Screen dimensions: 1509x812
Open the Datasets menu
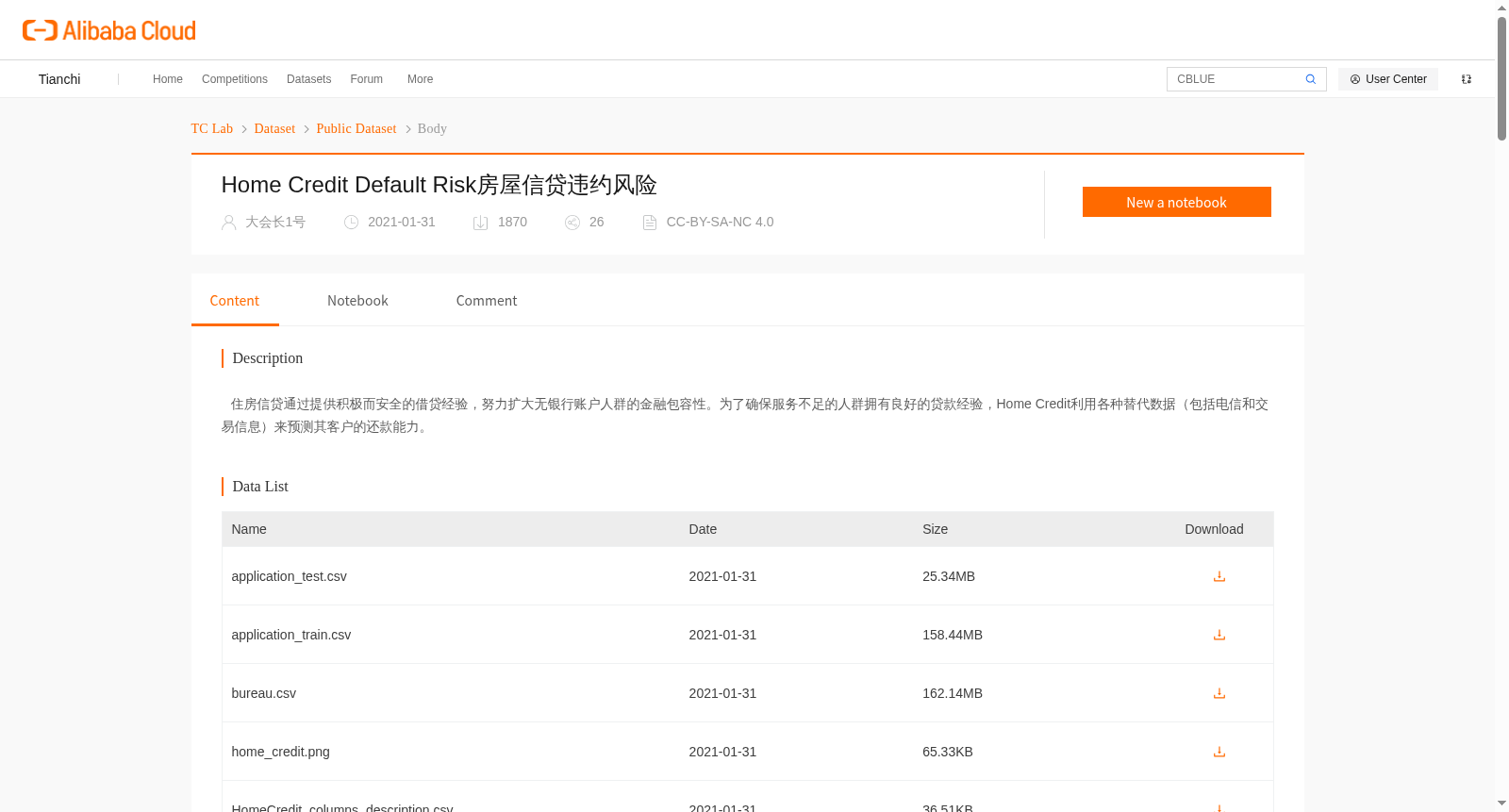(x=309, y=79)
